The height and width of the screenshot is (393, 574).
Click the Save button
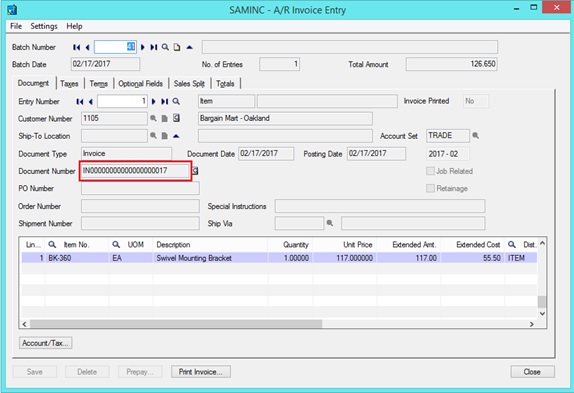tap(35, 372)
